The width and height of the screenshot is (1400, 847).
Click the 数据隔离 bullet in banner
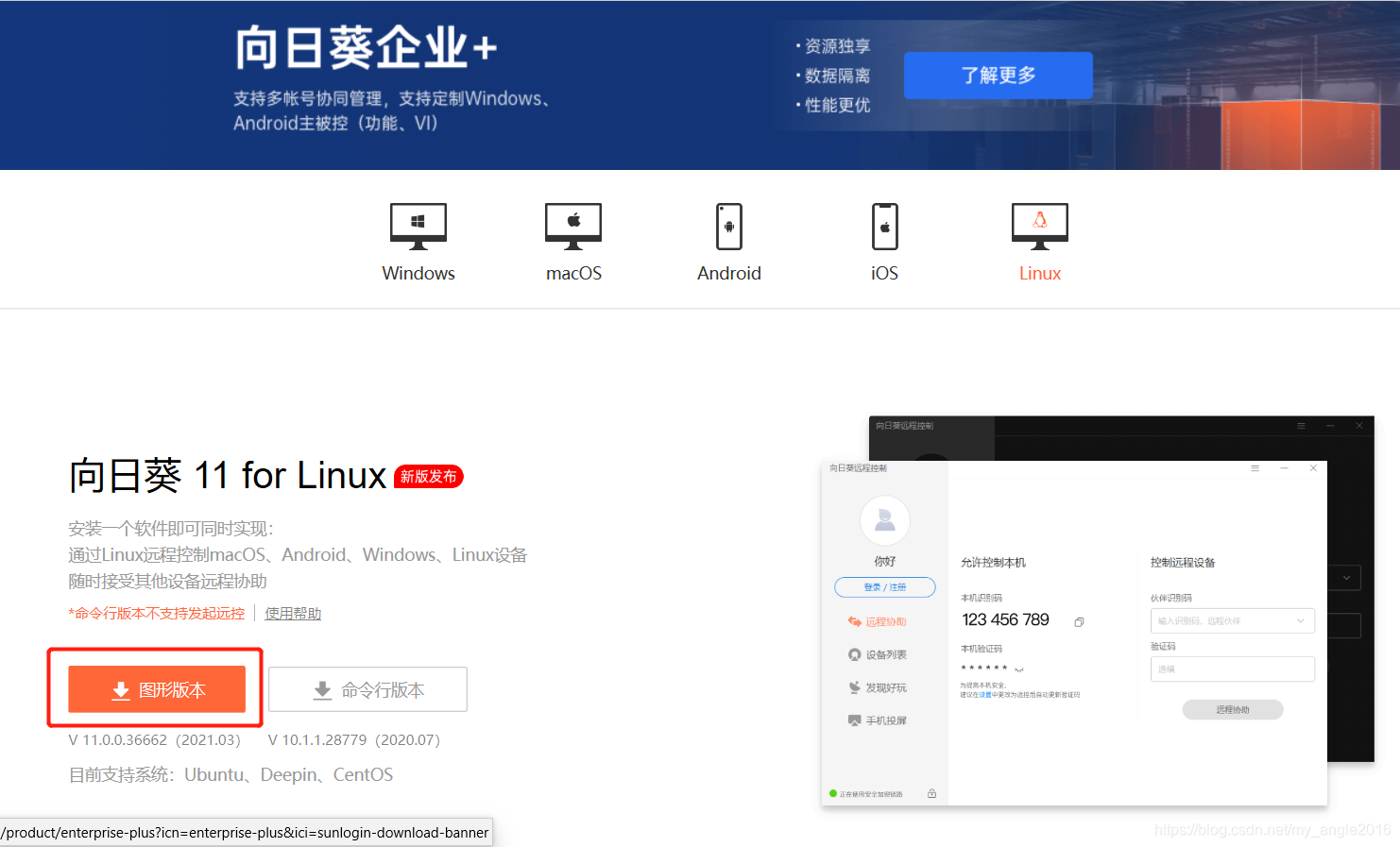click(837, 76)
